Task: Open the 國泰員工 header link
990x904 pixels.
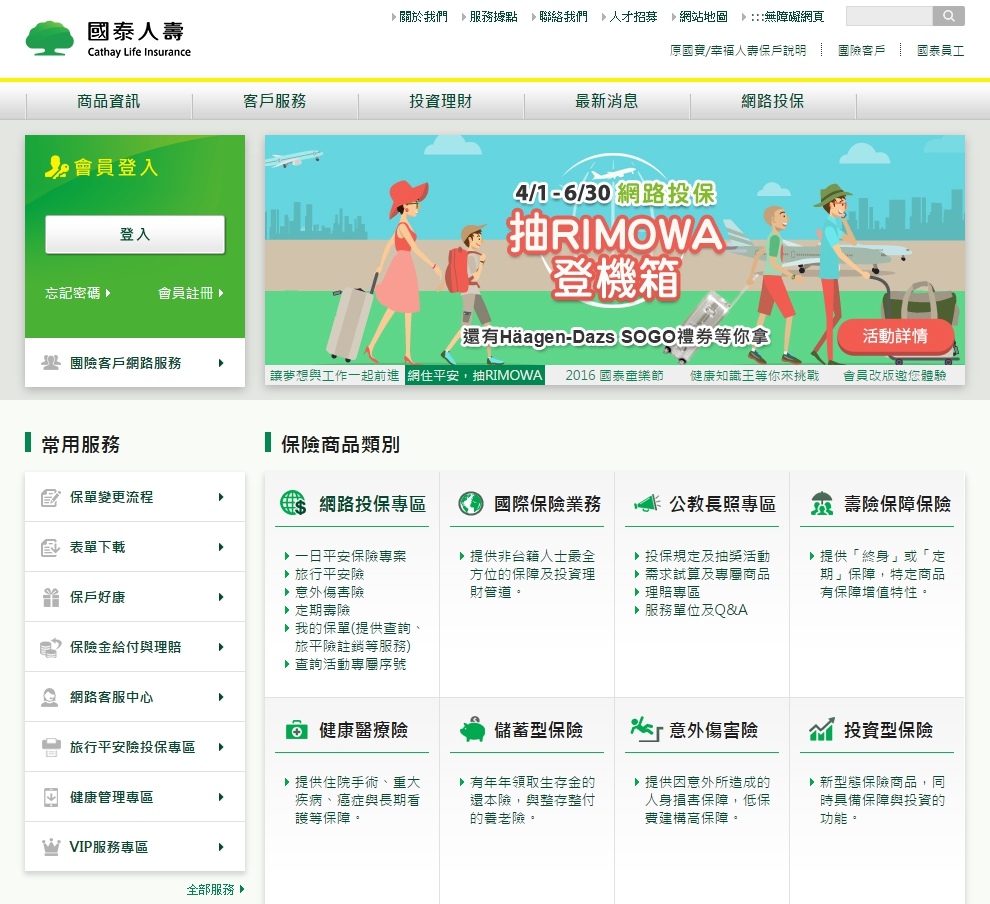Action: tap(941, 51)
